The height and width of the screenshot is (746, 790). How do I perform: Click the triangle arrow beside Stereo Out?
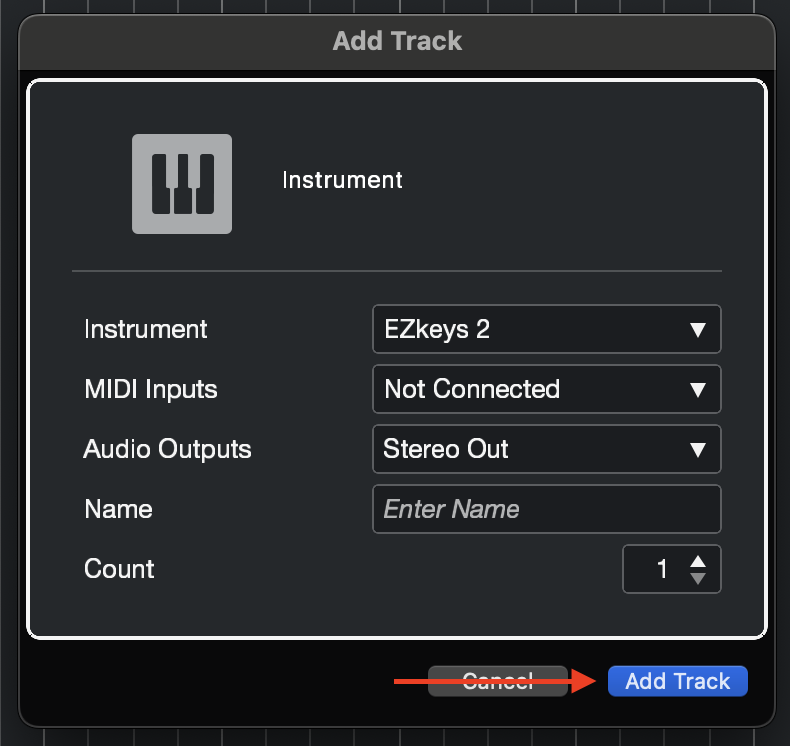coord(698,450)
